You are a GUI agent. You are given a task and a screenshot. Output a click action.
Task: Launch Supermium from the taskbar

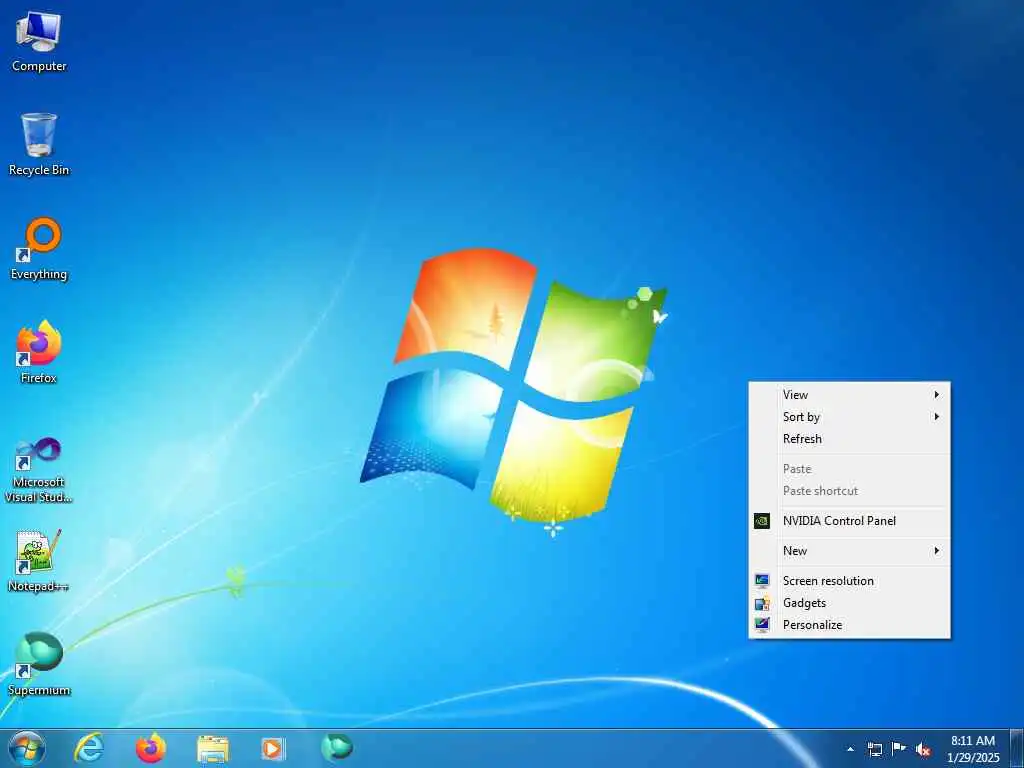[336, 748]
